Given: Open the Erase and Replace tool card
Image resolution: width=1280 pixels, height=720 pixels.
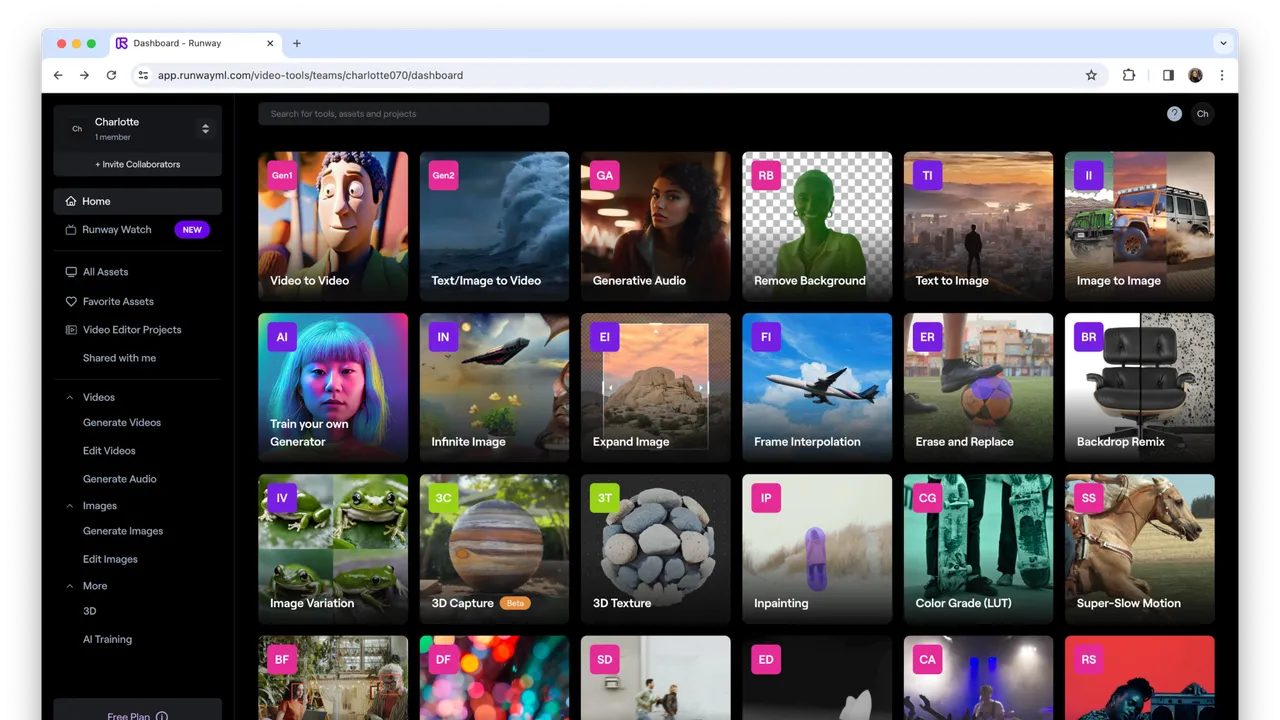Looking at the screenshot, I should click(978, 388).
